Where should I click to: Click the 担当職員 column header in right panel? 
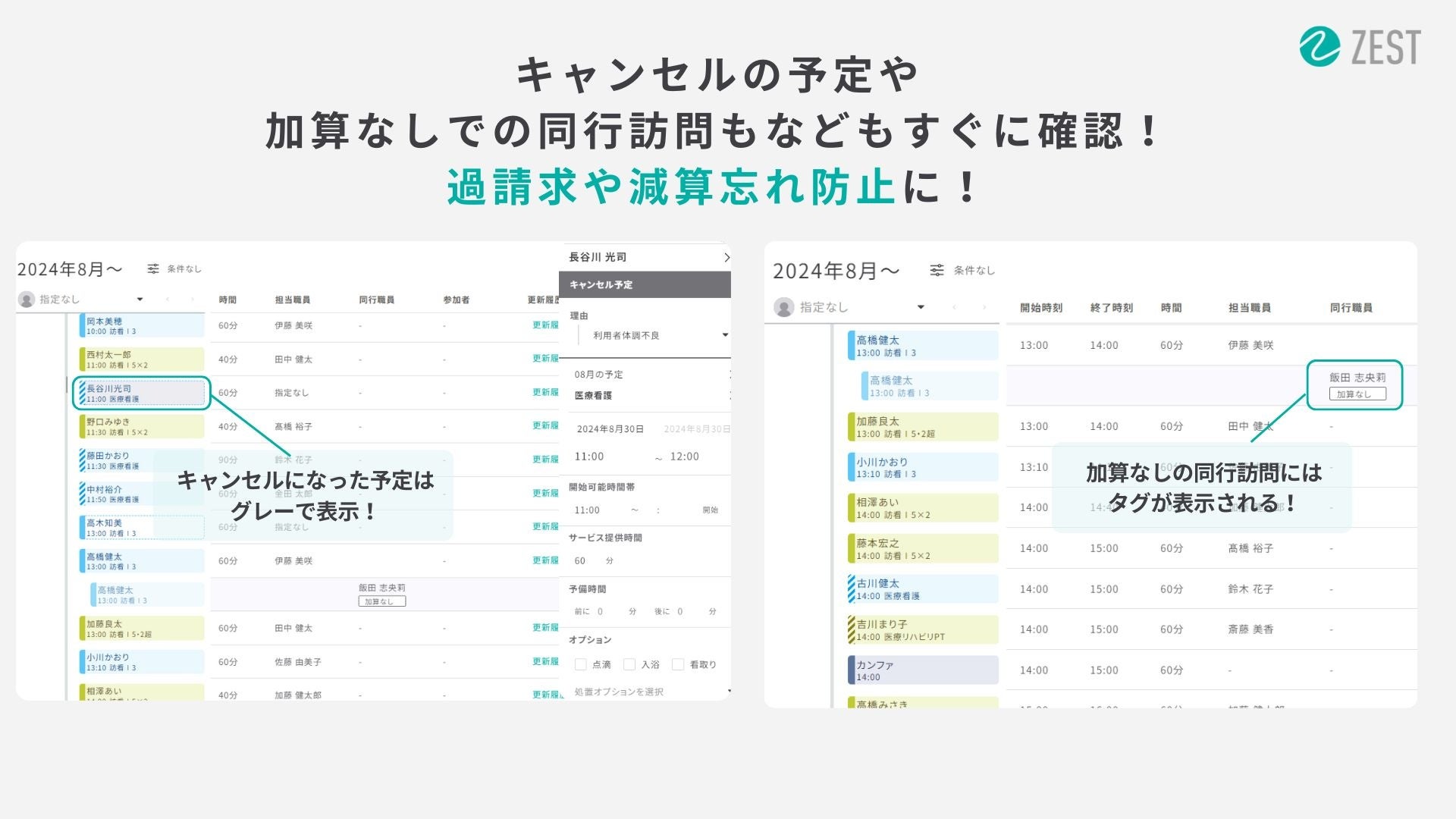[1249, 308]
